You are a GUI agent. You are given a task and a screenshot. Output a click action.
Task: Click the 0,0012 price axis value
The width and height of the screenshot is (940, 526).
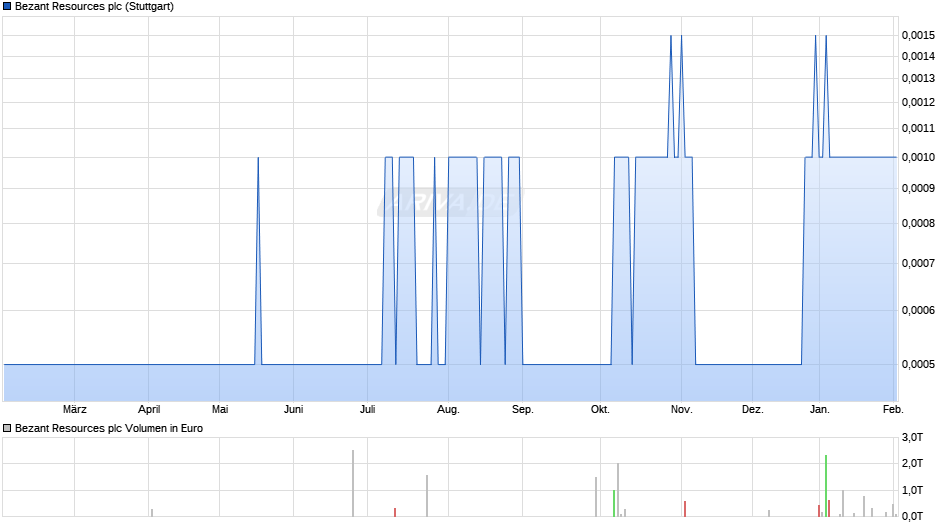(x=918, y=102)
